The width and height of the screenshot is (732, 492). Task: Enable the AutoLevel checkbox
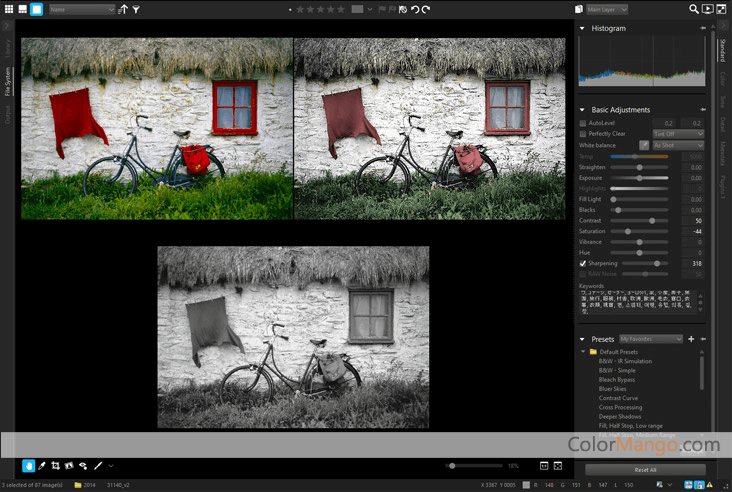583,123
